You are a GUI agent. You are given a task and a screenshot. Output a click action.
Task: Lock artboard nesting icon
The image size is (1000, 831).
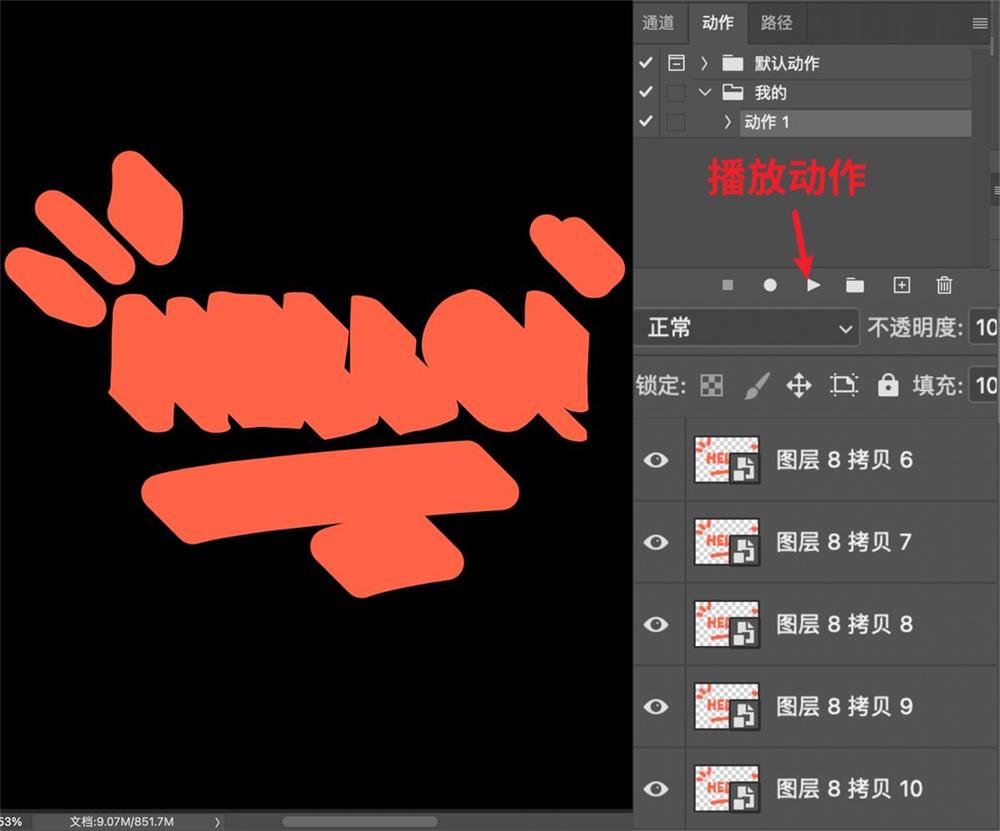pyautogui.click(x=844, y=385)
